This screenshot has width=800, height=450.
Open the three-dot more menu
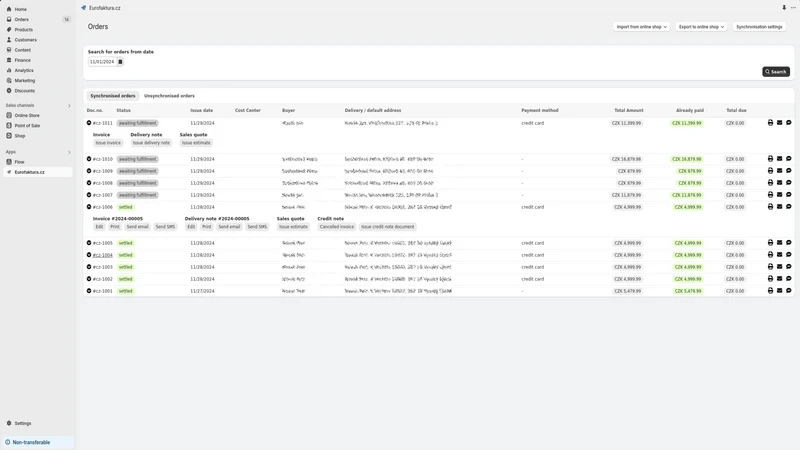[793, 8]
